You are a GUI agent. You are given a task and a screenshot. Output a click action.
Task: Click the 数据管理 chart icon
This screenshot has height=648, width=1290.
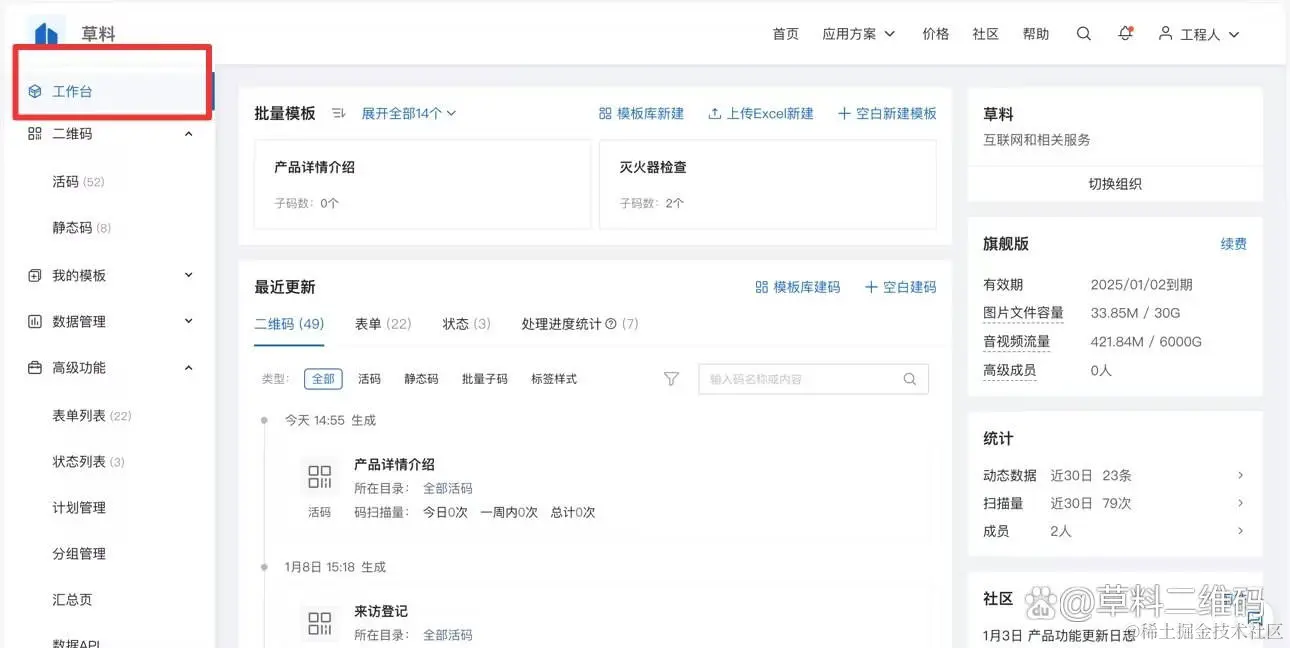34,321
